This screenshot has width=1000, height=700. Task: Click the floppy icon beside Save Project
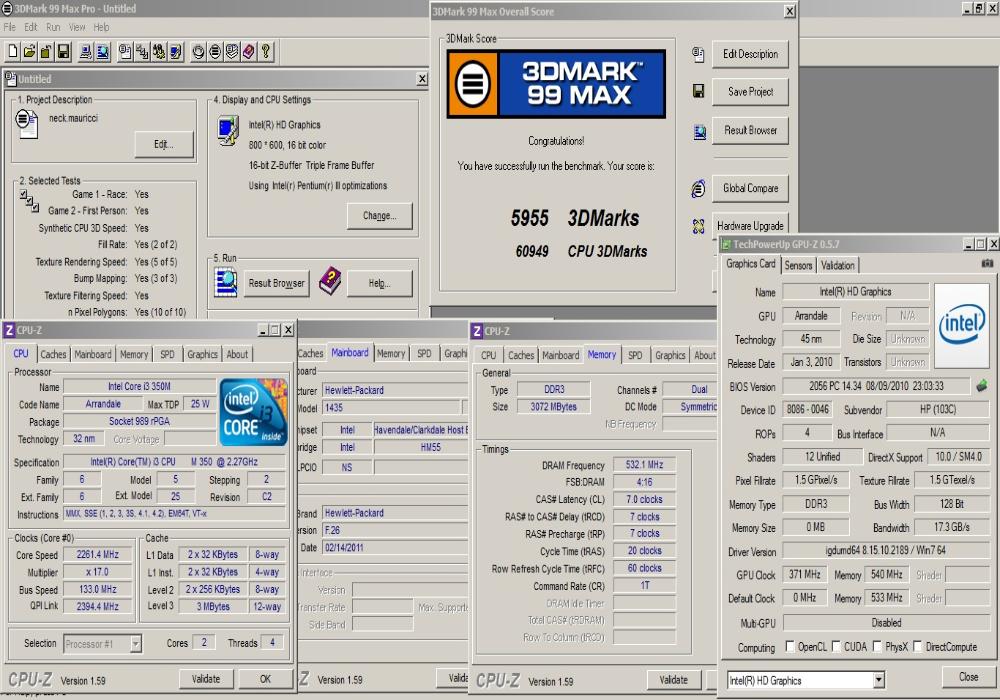pyautogui.click(x=698, y=92)
